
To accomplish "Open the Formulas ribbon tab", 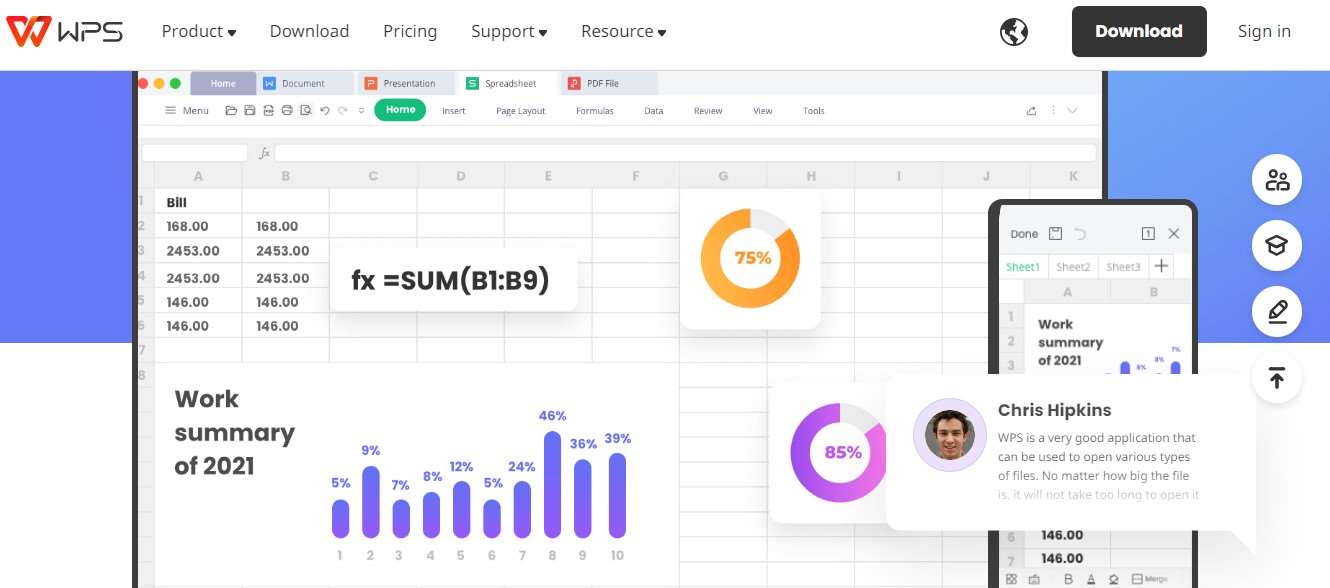I will [595, 111].
